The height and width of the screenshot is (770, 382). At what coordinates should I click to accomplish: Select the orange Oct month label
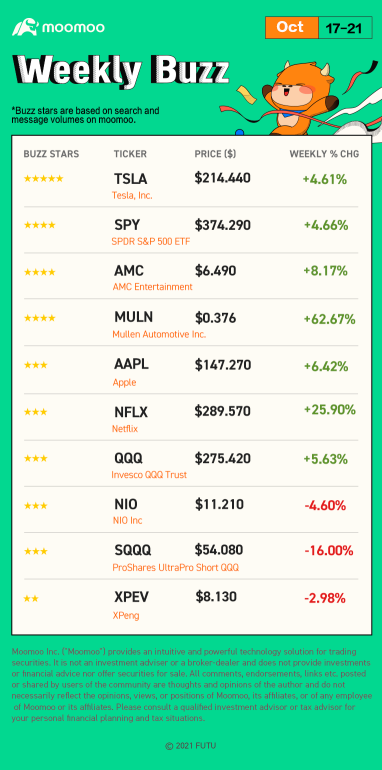coord(291,28)
